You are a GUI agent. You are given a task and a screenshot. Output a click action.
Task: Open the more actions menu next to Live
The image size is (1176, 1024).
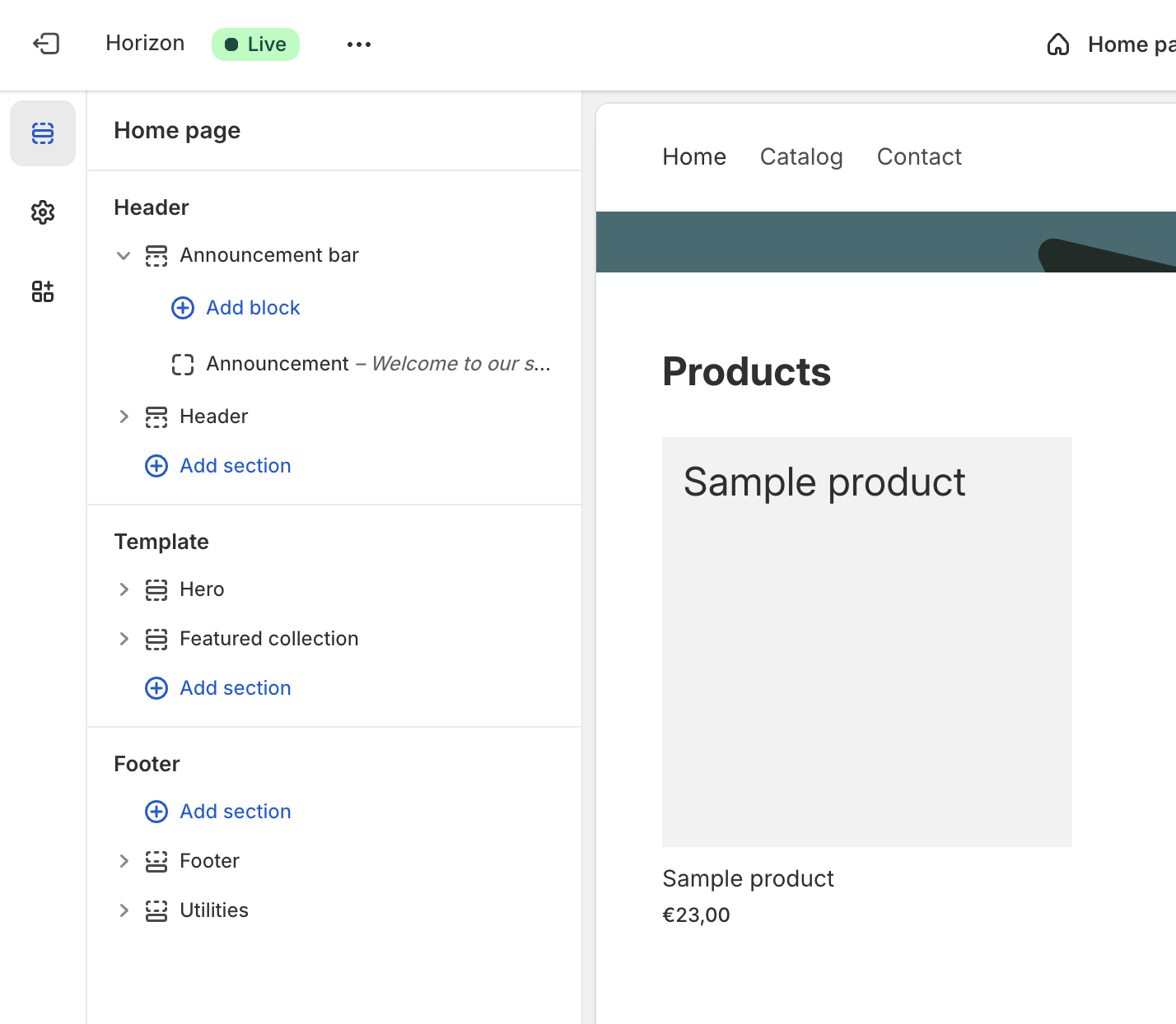[358, 44]
